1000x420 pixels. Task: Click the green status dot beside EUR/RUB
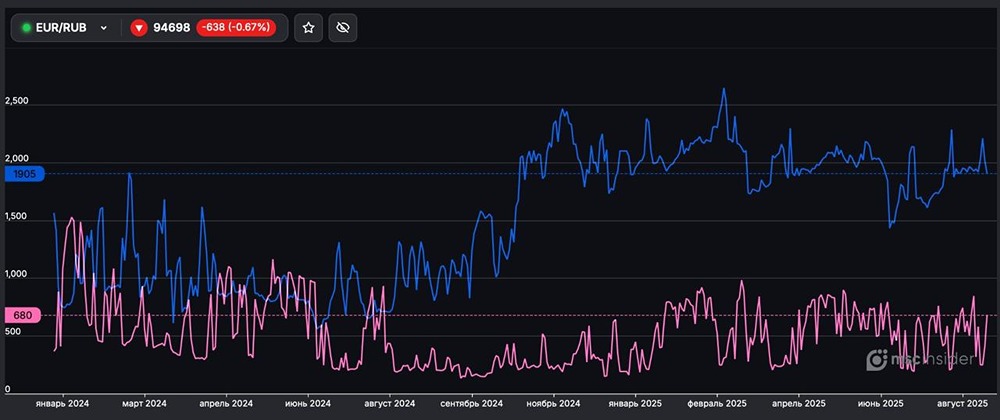[x=26, y=28]
